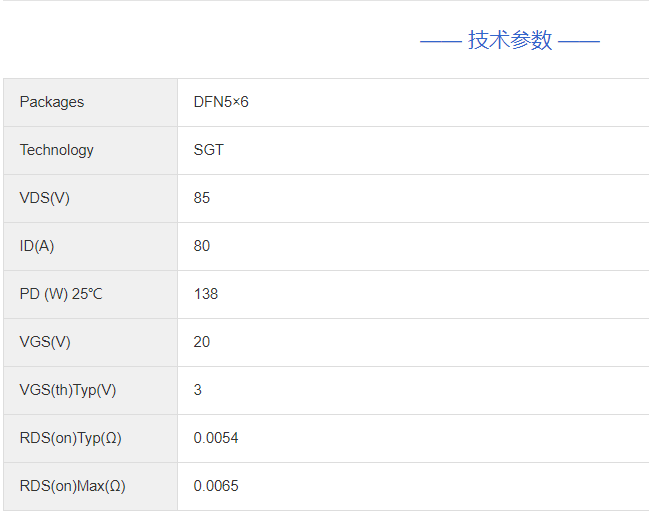This screenshot has height=513, width=649.
Task: Select the VGS value 20
Action: point(202,342)
